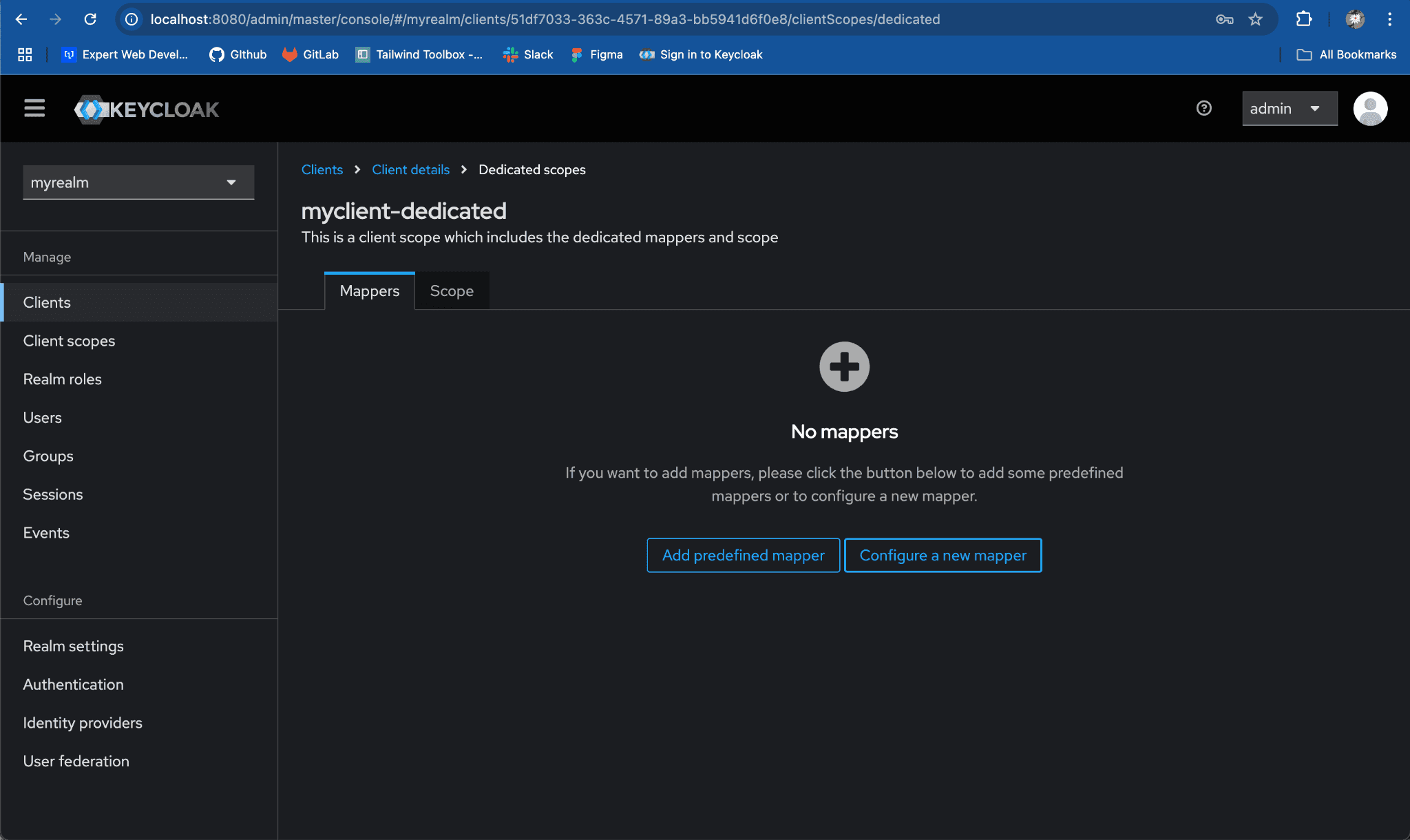The width and height of the screenshot is (1410, 840).
Task: Click Add predefined mapper button
Action: coord(743,555)
